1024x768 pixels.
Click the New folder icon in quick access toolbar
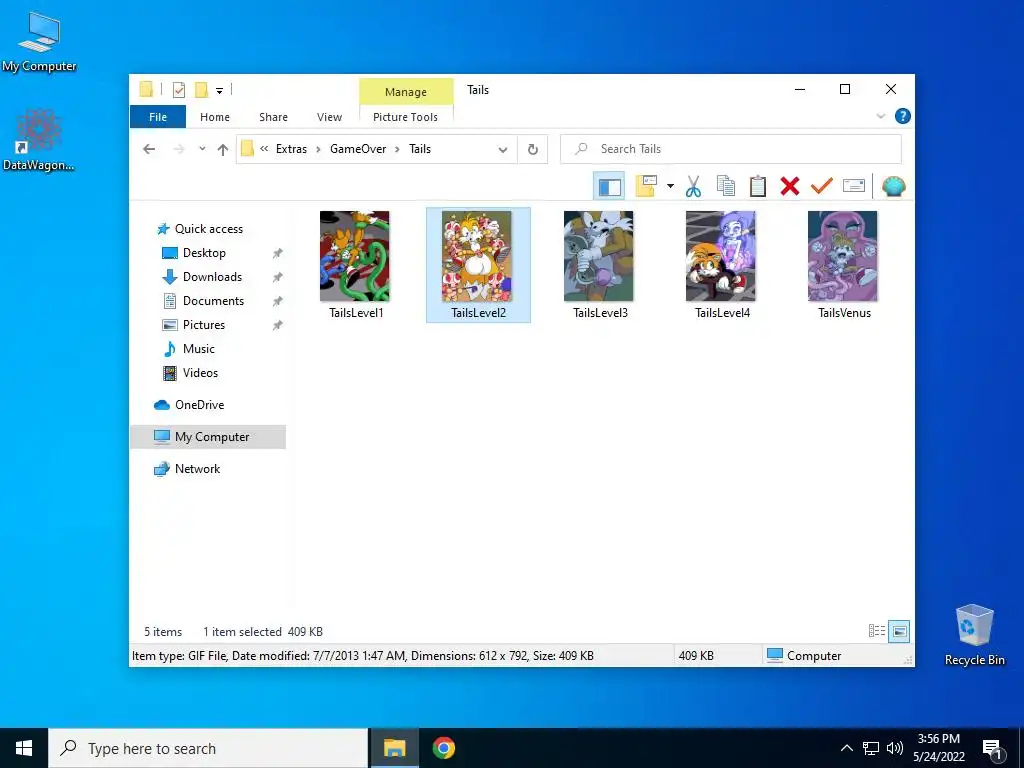point(202,89)
